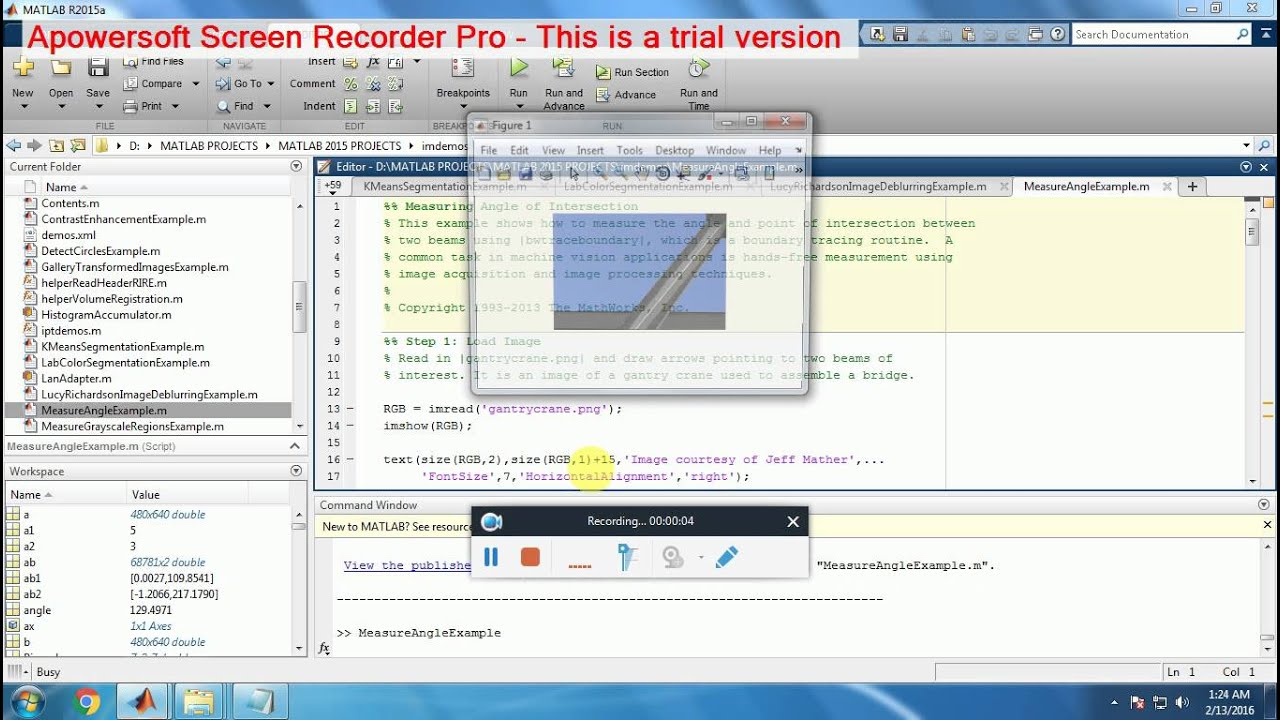Click the Breakpoints icon
Viewport: 1280px width, 720px height.
click(463, 69)
